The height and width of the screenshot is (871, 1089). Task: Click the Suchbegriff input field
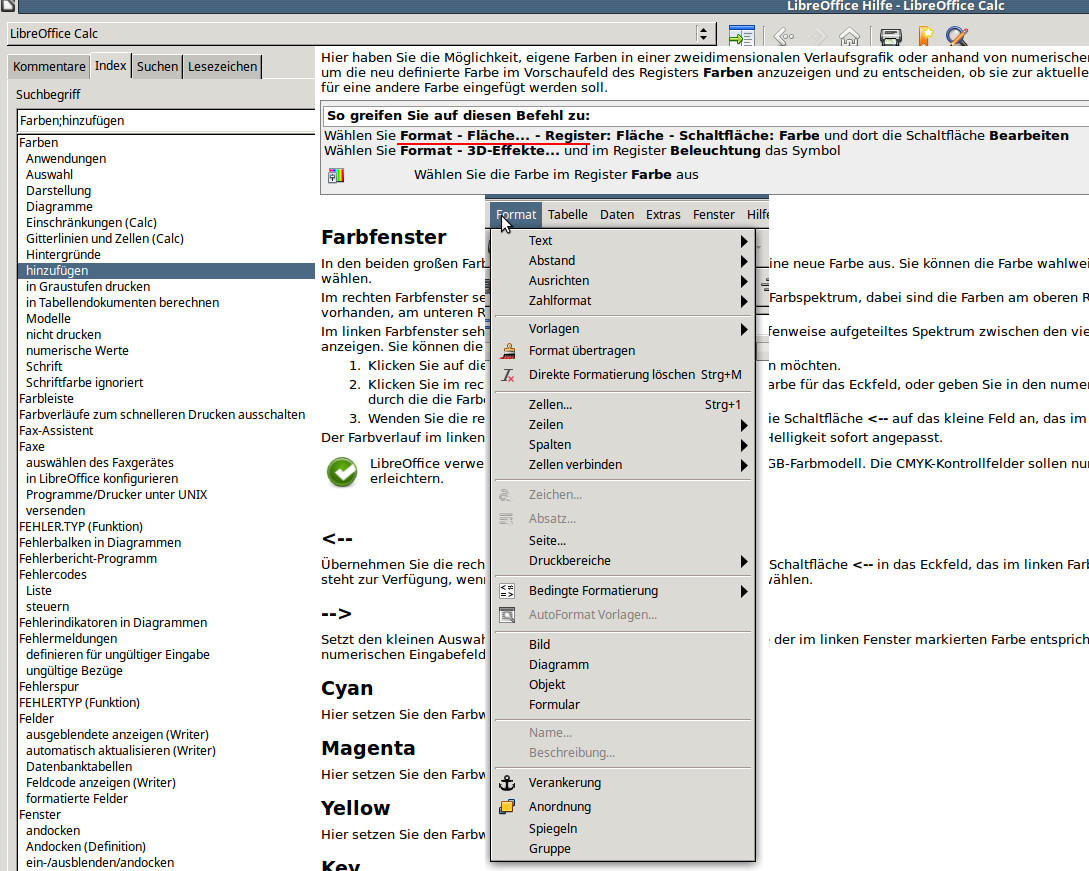coord(166,121)
